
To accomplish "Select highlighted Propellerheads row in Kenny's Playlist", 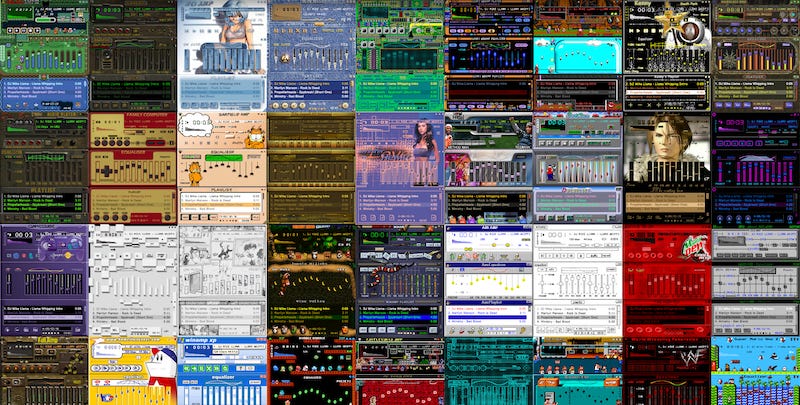I will point(664,92).
